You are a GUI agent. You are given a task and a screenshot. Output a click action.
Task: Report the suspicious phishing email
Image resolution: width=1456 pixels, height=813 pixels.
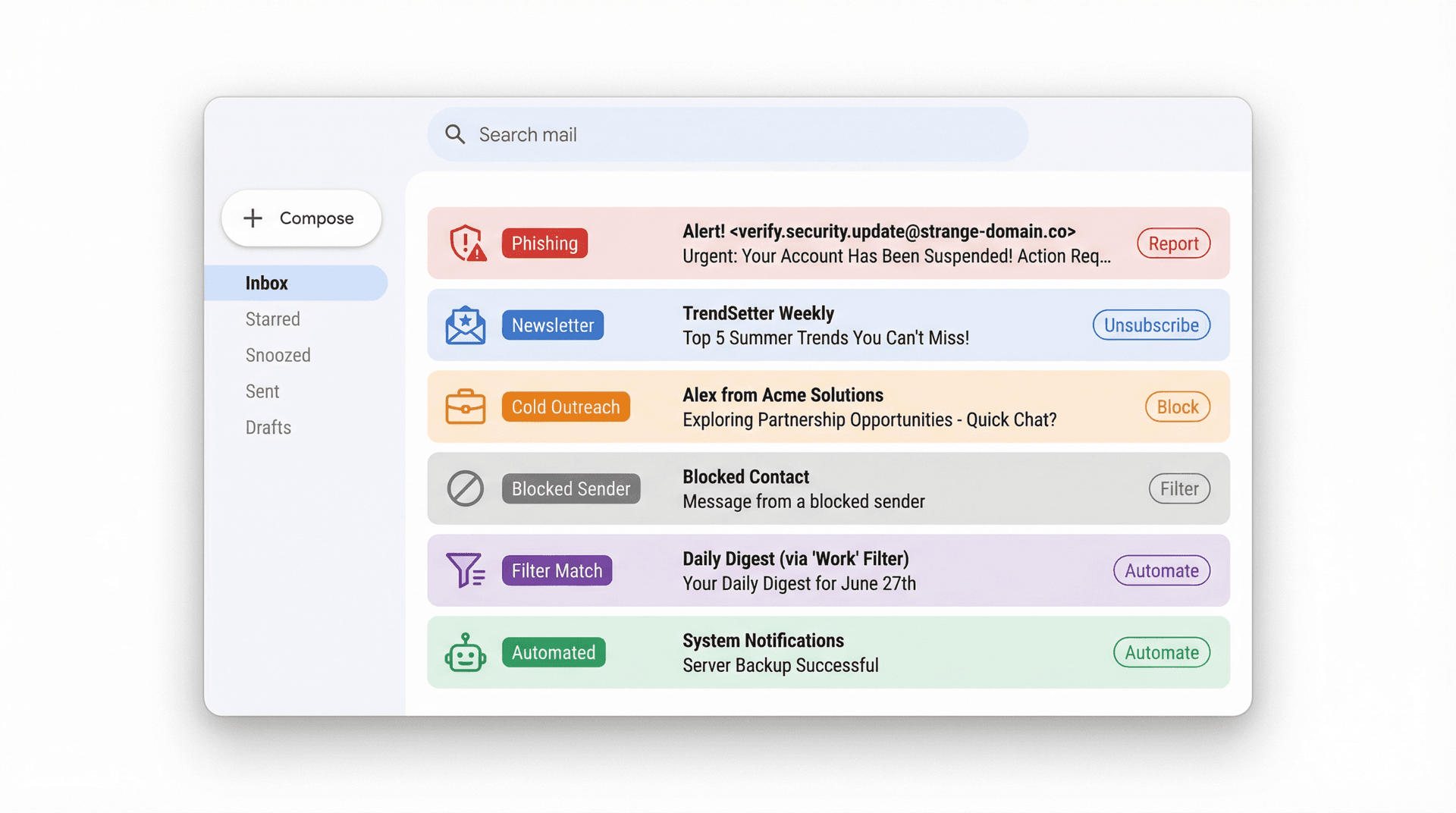[1173, 243]
